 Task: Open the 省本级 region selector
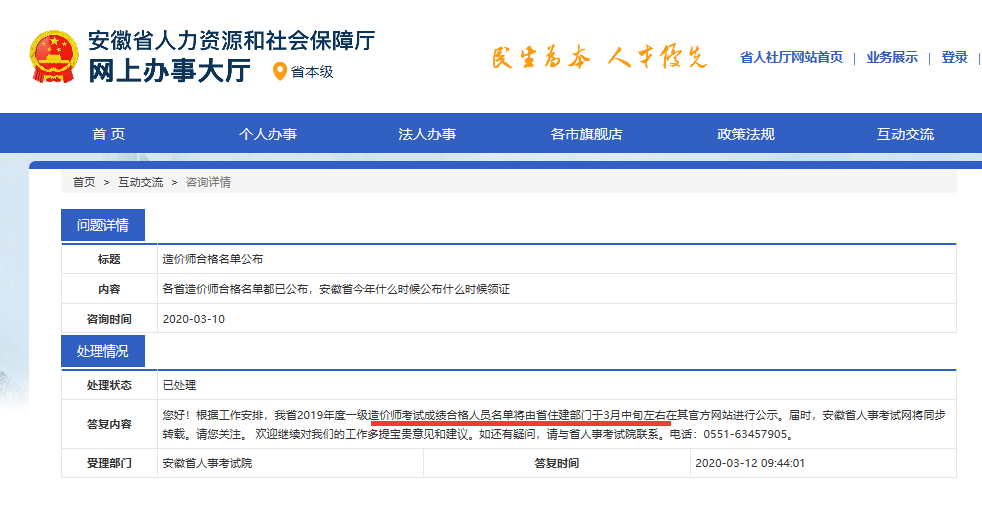(311, 72)
